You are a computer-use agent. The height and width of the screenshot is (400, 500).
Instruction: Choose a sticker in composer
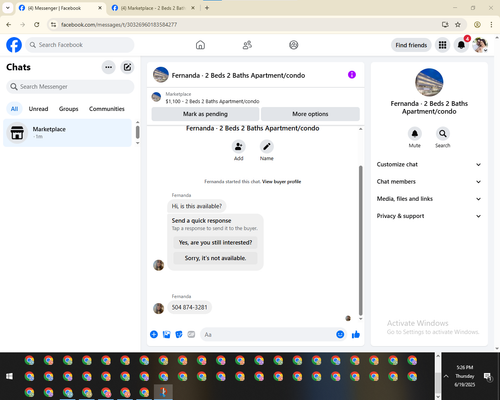pos(179,334)
